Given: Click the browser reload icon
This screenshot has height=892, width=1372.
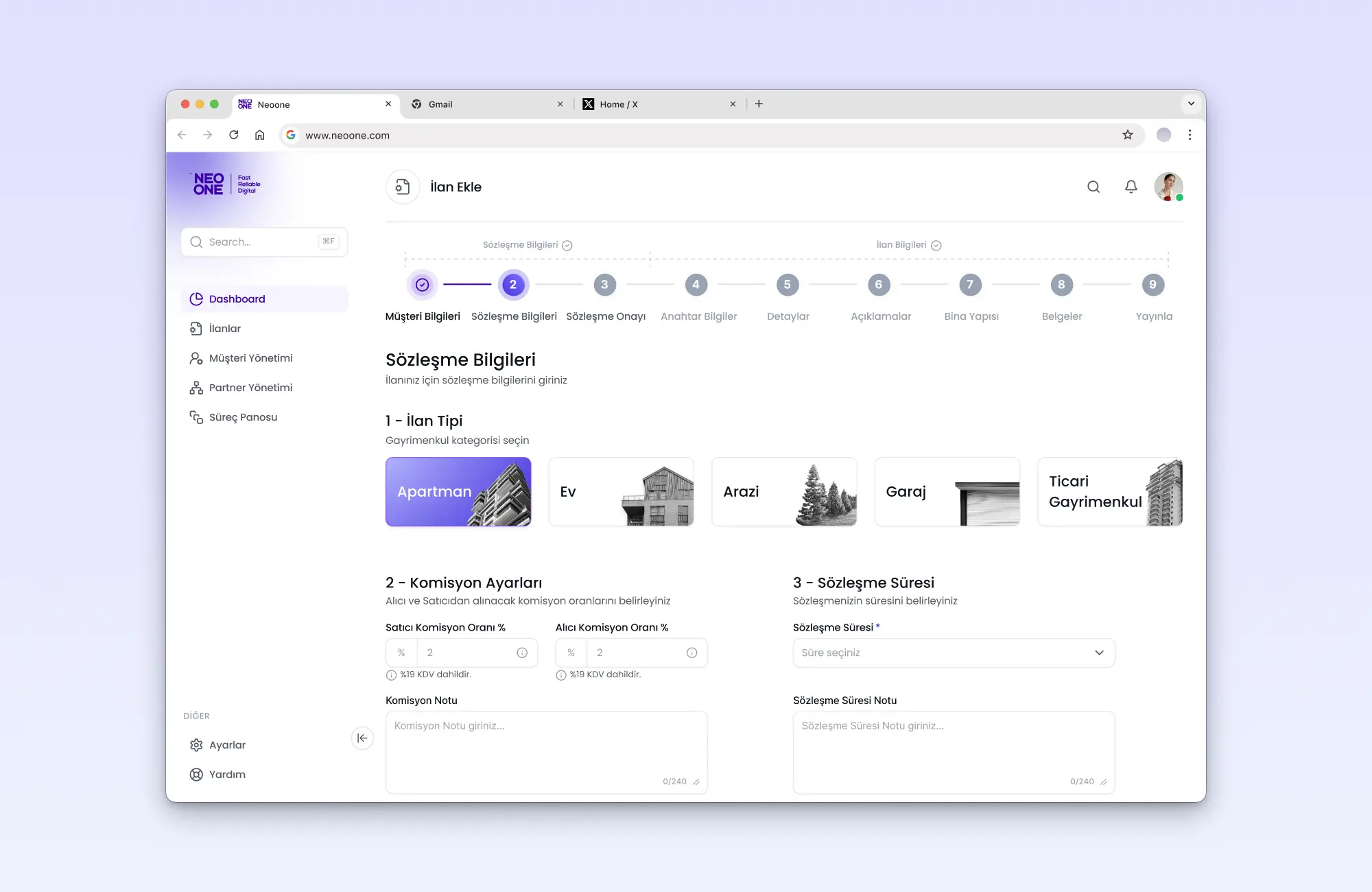Looking at the screenshot, I should pos(234,135).
